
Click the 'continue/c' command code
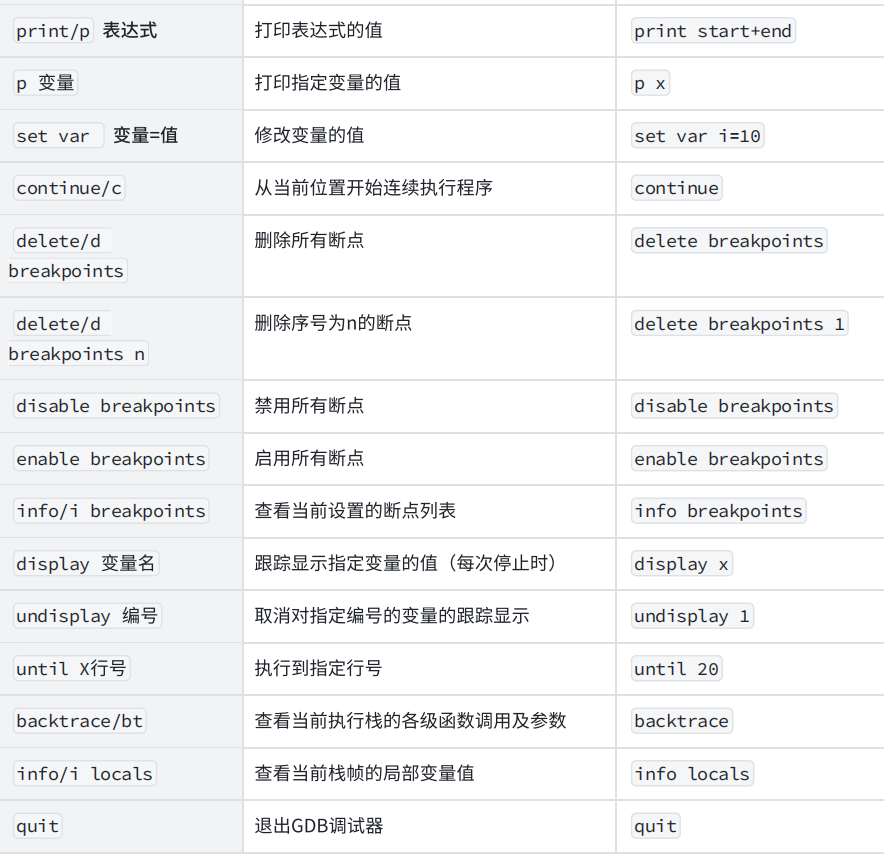[69, 188]
